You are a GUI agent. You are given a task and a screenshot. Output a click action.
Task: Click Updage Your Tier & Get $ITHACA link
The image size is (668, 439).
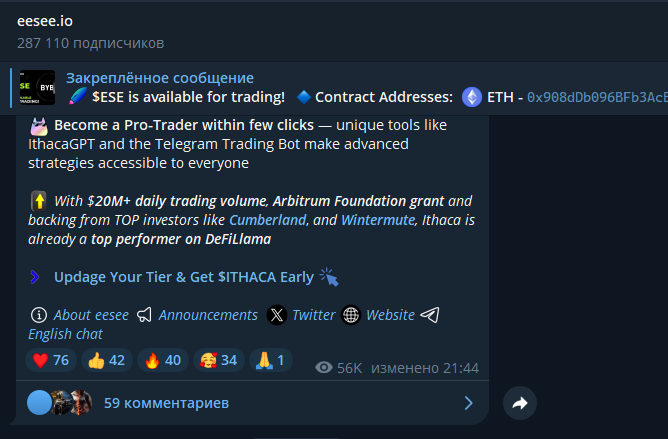tap(184, 277)
